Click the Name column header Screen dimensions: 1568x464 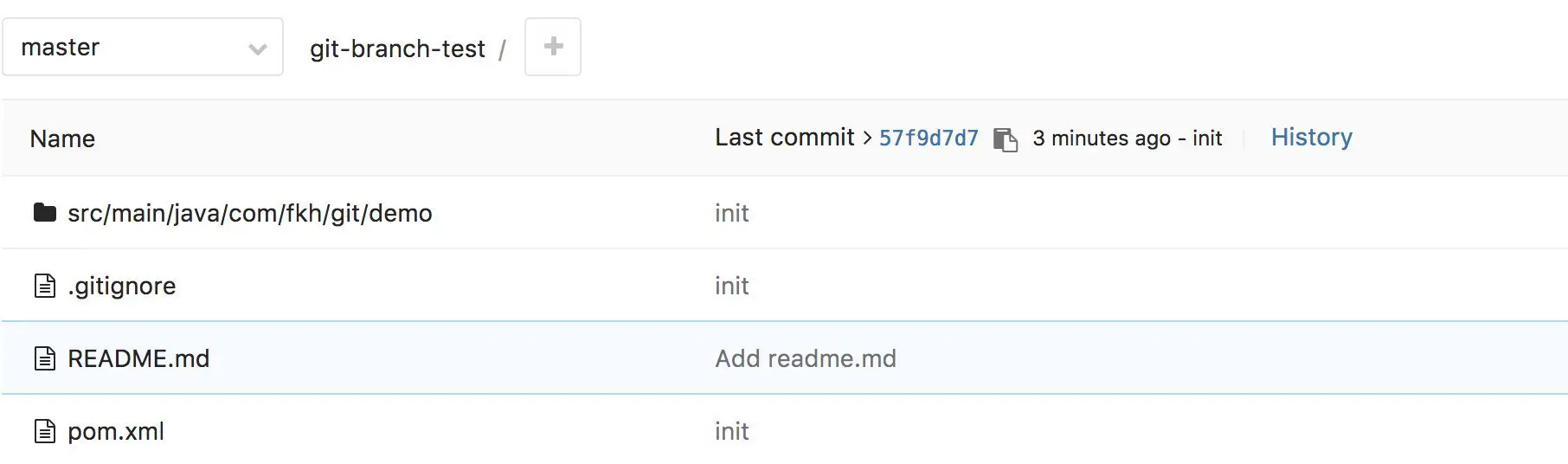62,139
